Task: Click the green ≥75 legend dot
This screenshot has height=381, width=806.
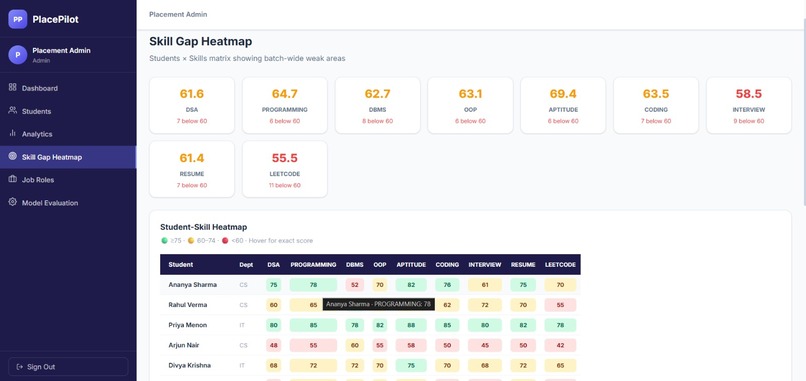Action: [x=164, y=241]
